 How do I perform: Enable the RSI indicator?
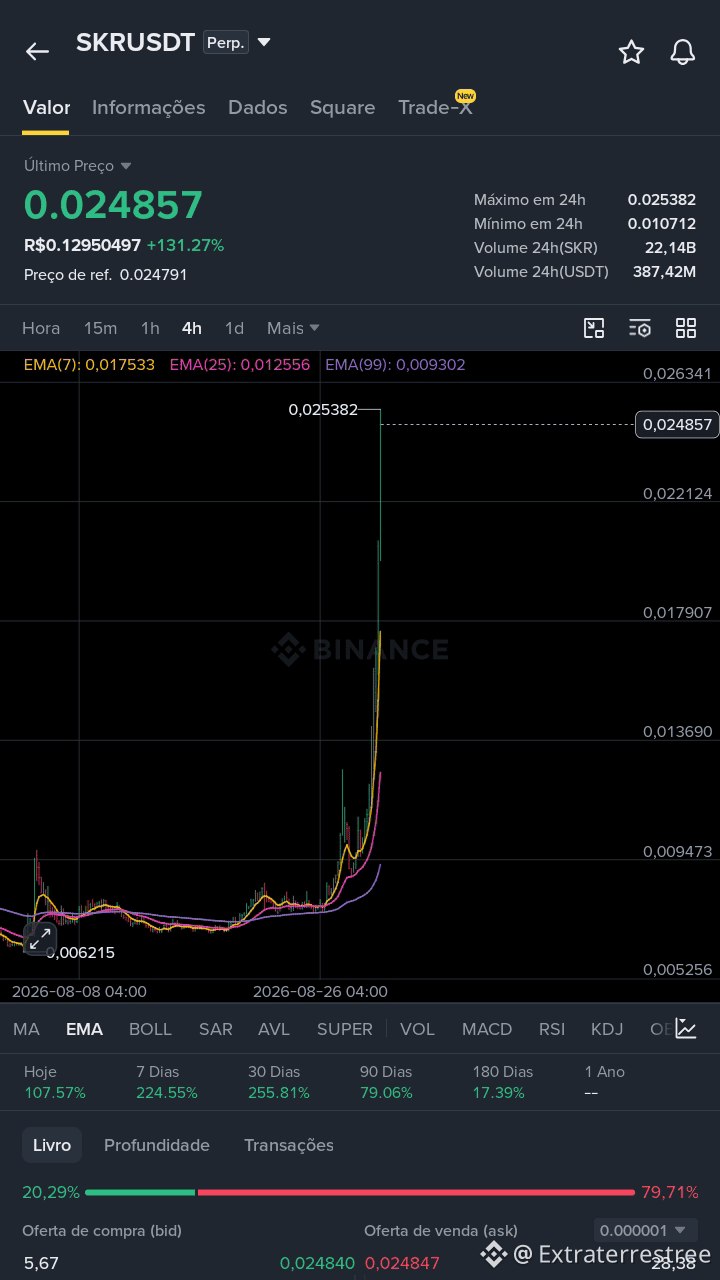[552, 1029]
